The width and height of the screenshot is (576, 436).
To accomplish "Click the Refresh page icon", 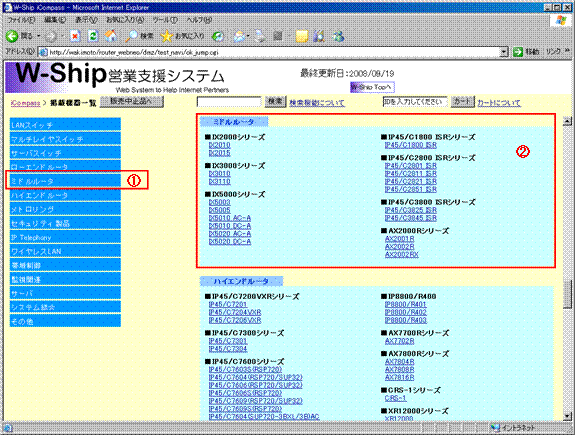I will 93,36.
